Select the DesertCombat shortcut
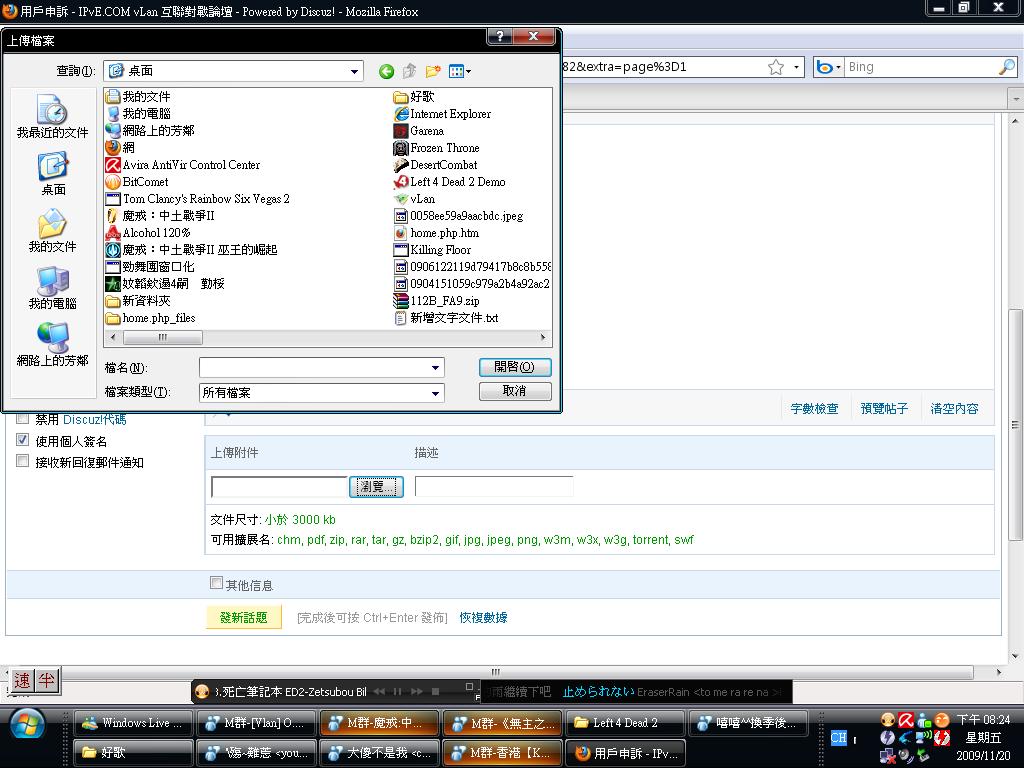The image size is (1024, 768). [436, 165]
